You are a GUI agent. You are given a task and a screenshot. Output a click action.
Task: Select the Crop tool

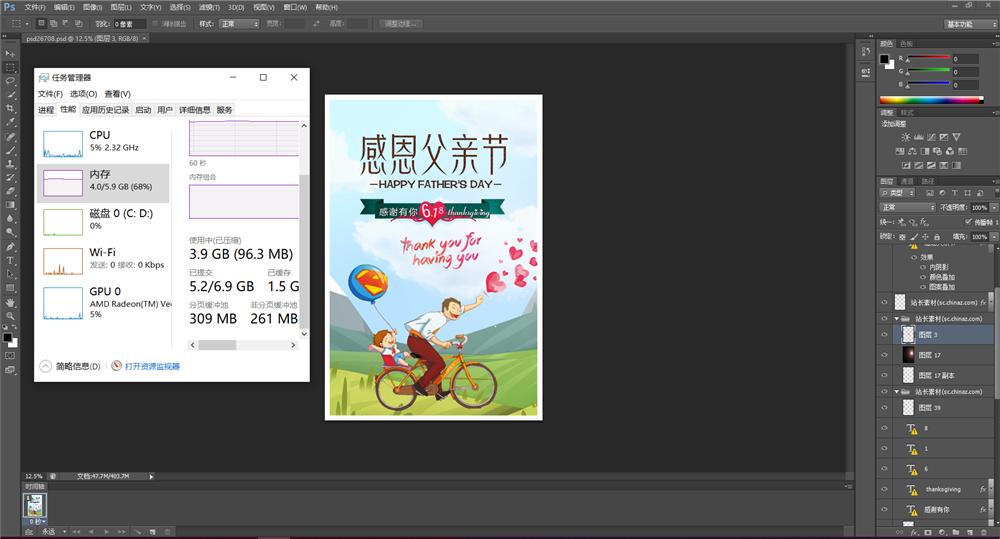pos(11,108)
